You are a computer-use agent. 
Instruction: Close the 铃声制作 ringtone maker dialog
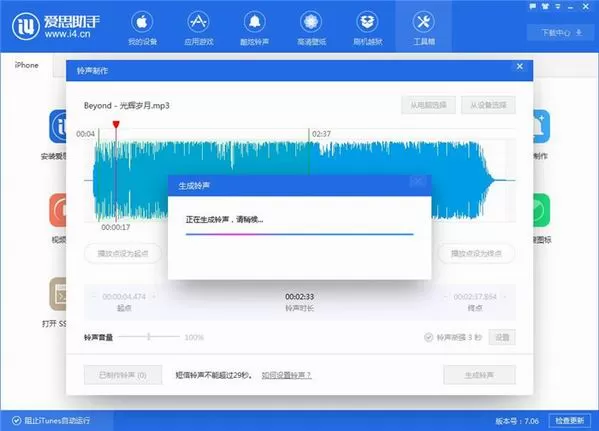(x=520, y=66)
